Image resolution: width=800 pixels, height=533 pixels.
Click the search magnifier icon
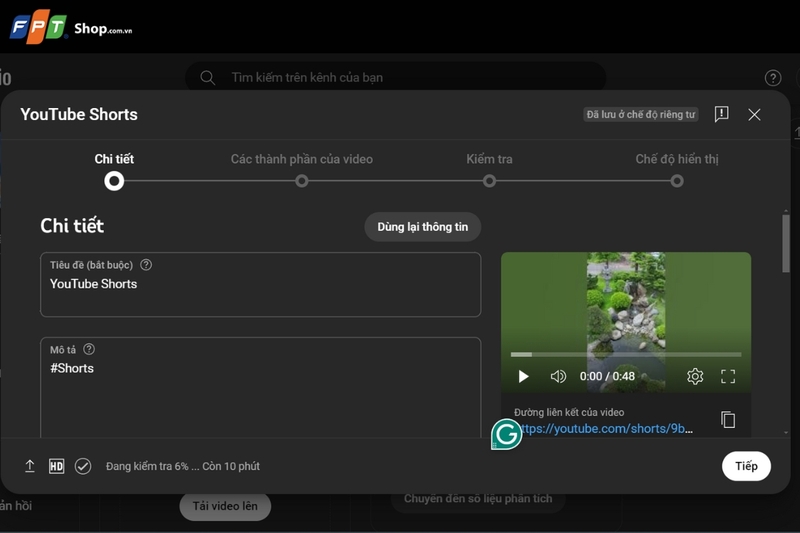(x=207, y=78)
